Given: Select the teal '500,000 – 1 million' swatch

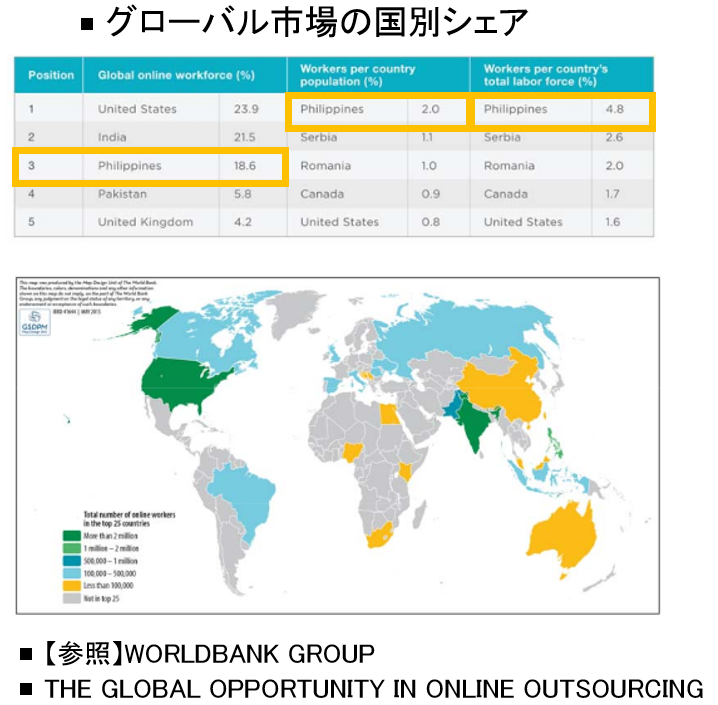Looking at the screenshot, I should [x=71, y=561].
